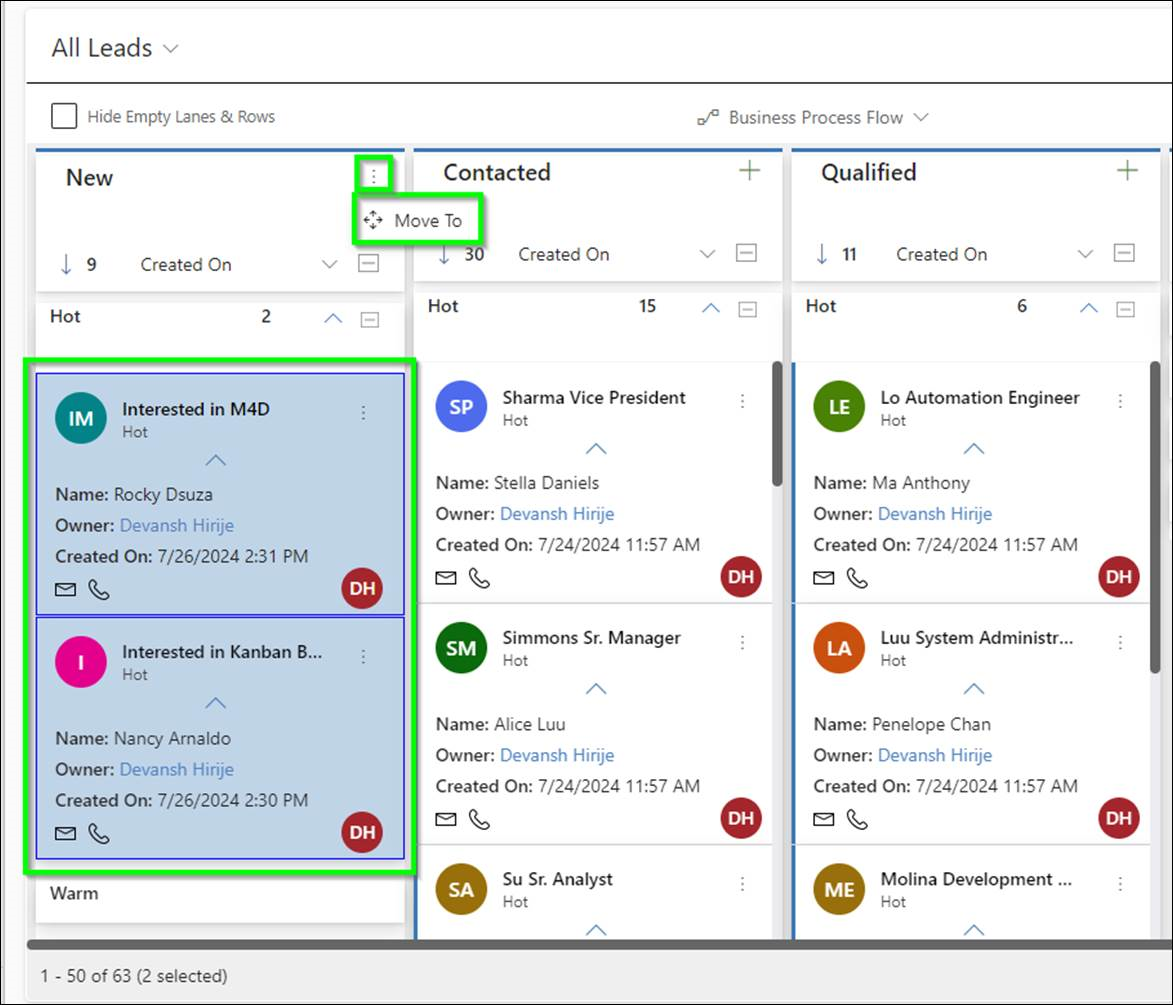Collapse the Hot row in Contacted lane

point(711,308)
